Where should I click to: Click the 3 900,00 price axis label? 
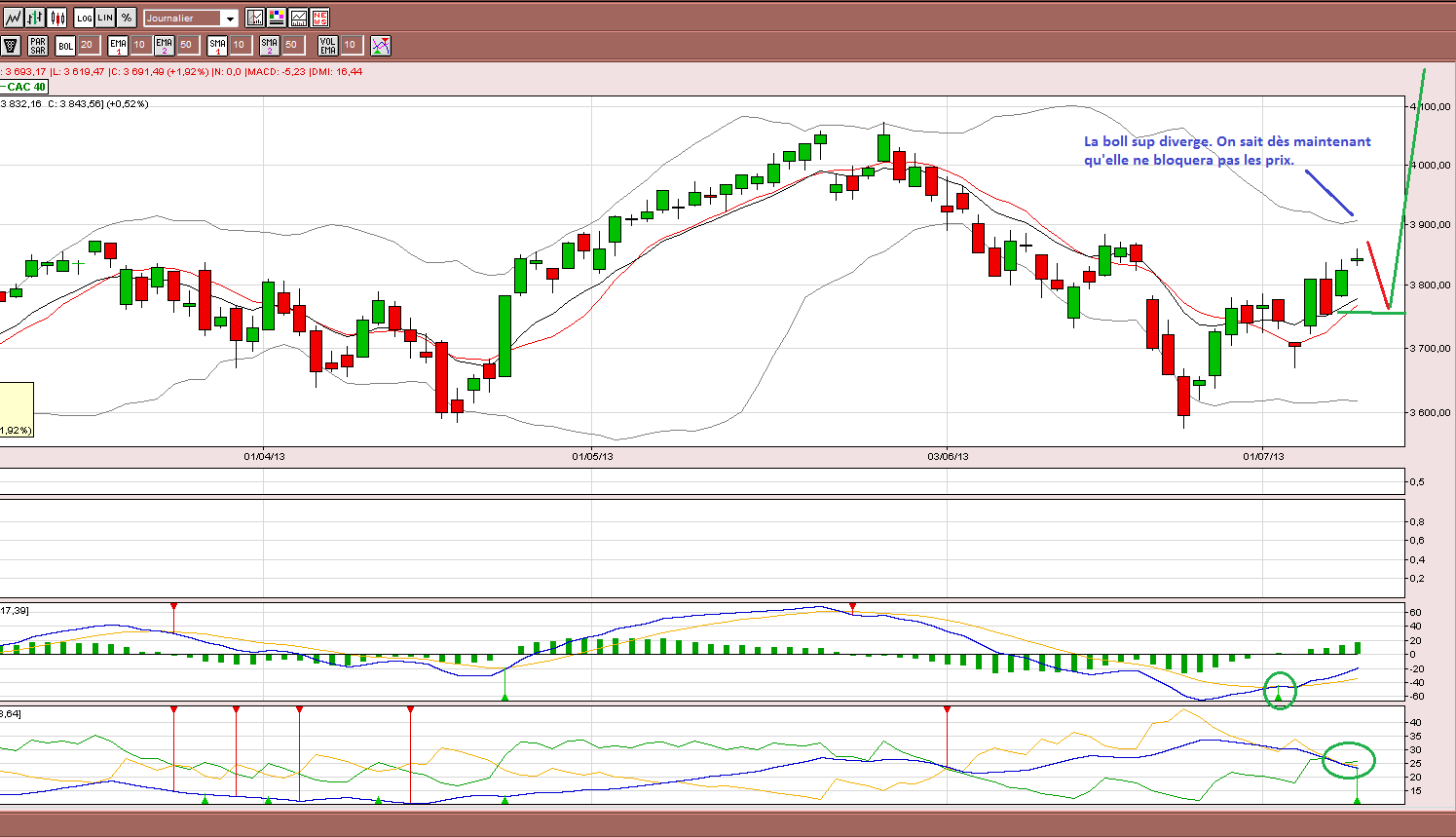click(x=1430, y=225)
